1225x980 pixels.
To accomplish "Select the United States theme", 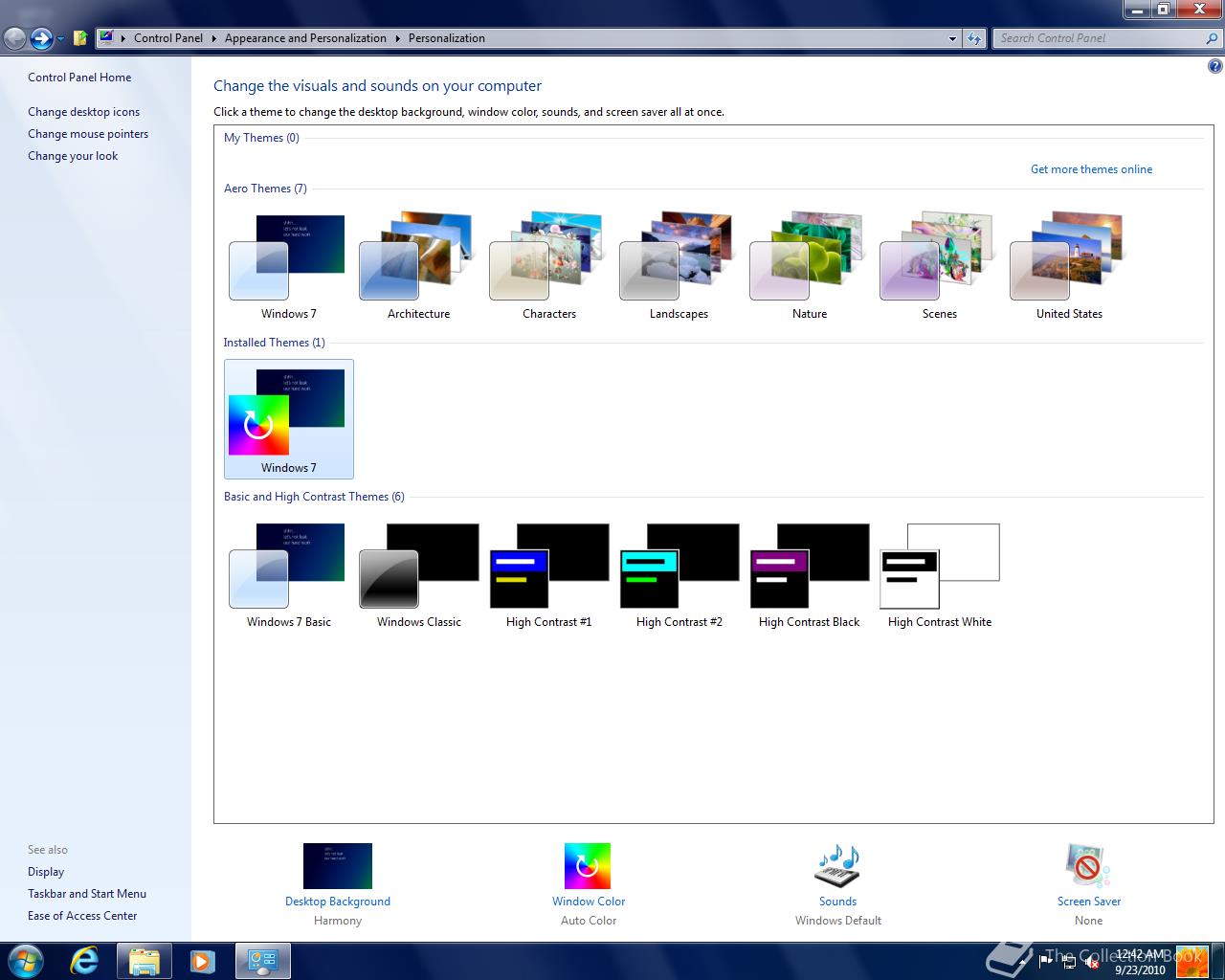I will click(x=1069, y=266).
